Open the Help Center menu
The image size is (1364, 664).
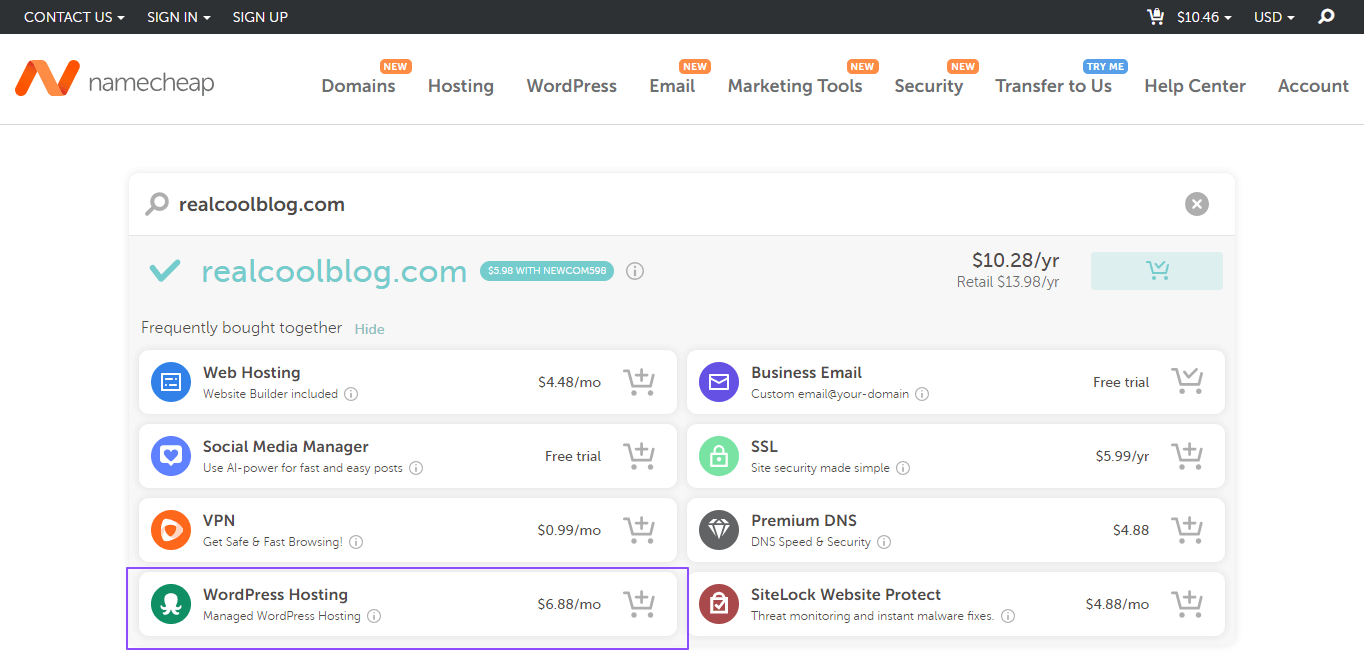pos(1195,86)
